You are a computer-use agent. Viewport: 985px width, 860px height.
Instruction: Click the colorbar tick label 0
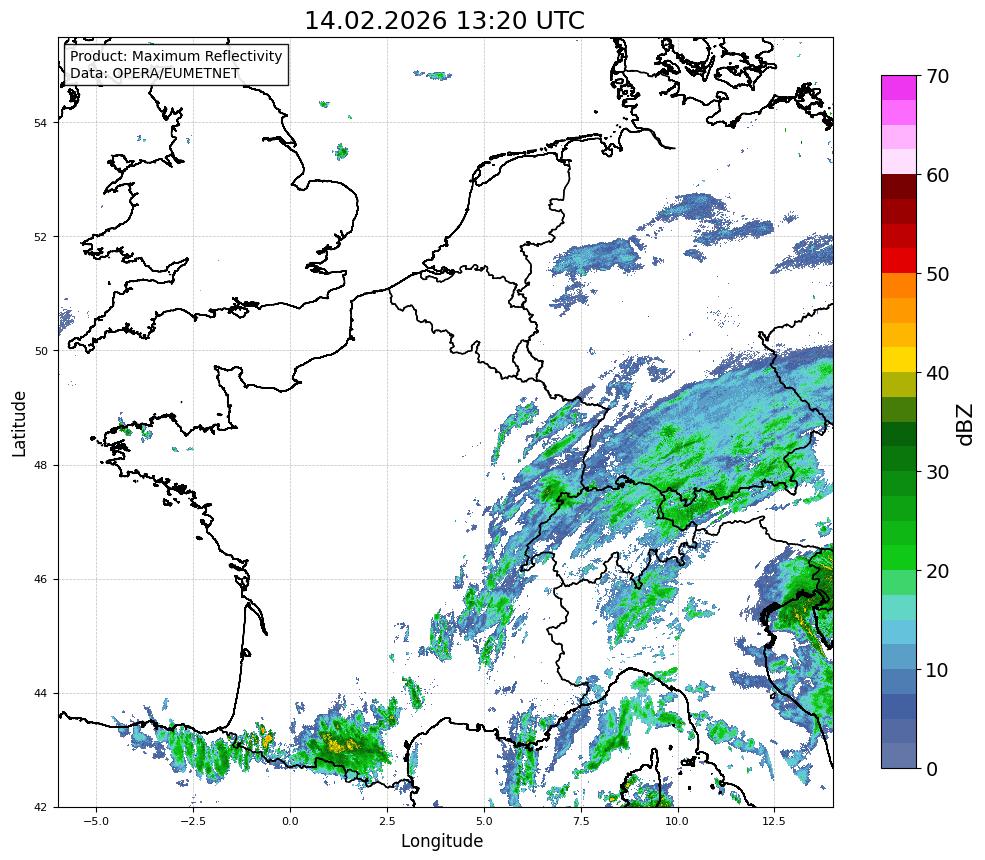click(932, 769)
